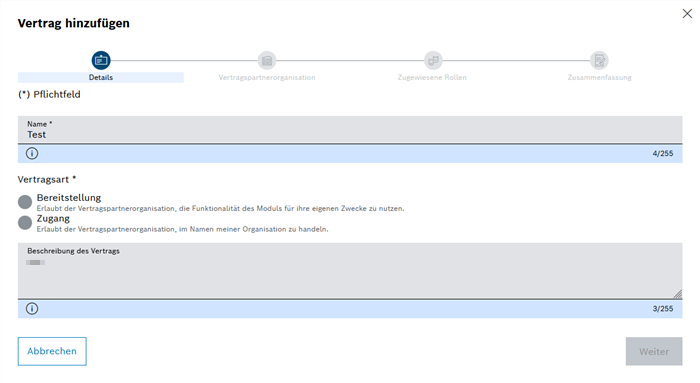Click the Vertrag hinzufügen title

click(74, 23)
